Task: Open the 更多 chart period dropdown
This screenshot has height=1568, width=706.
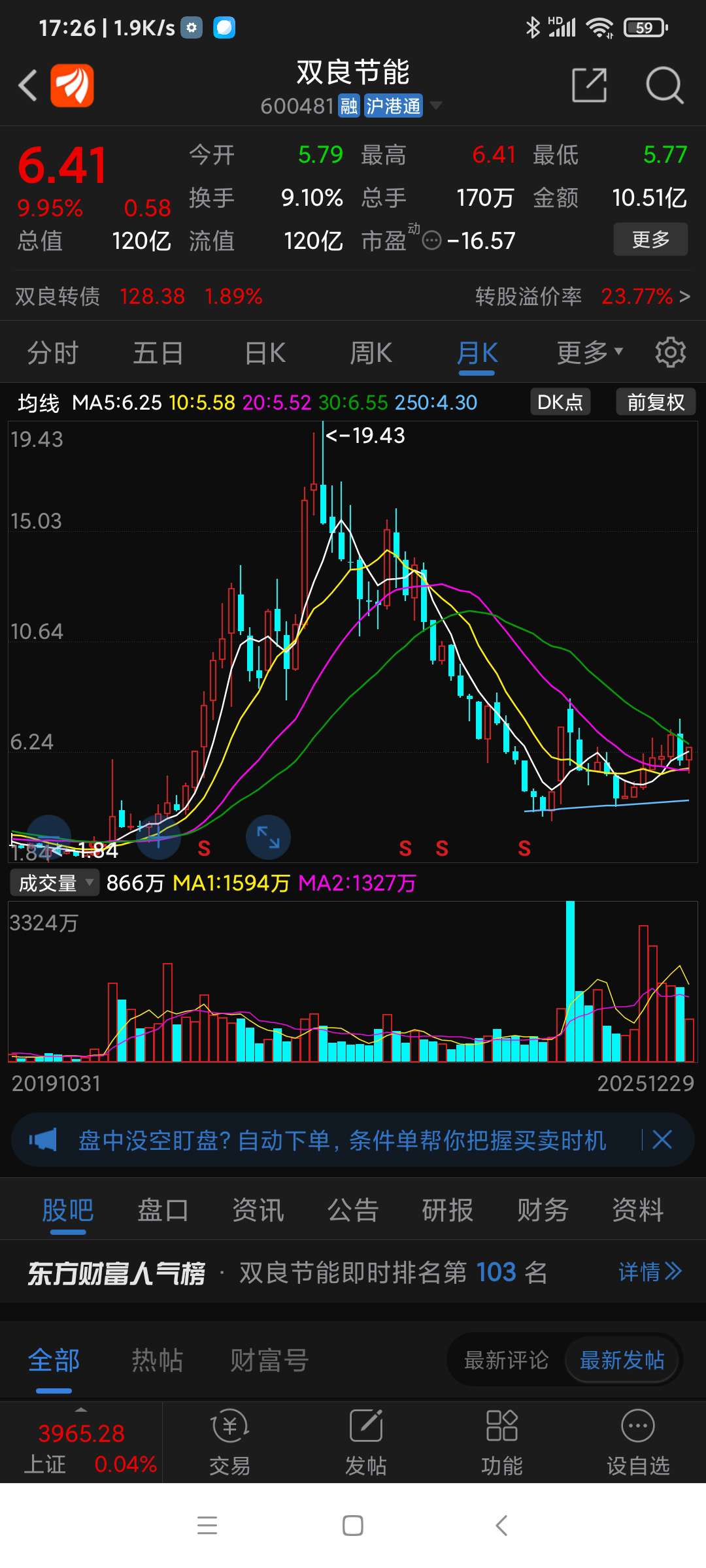Action: 590,353
